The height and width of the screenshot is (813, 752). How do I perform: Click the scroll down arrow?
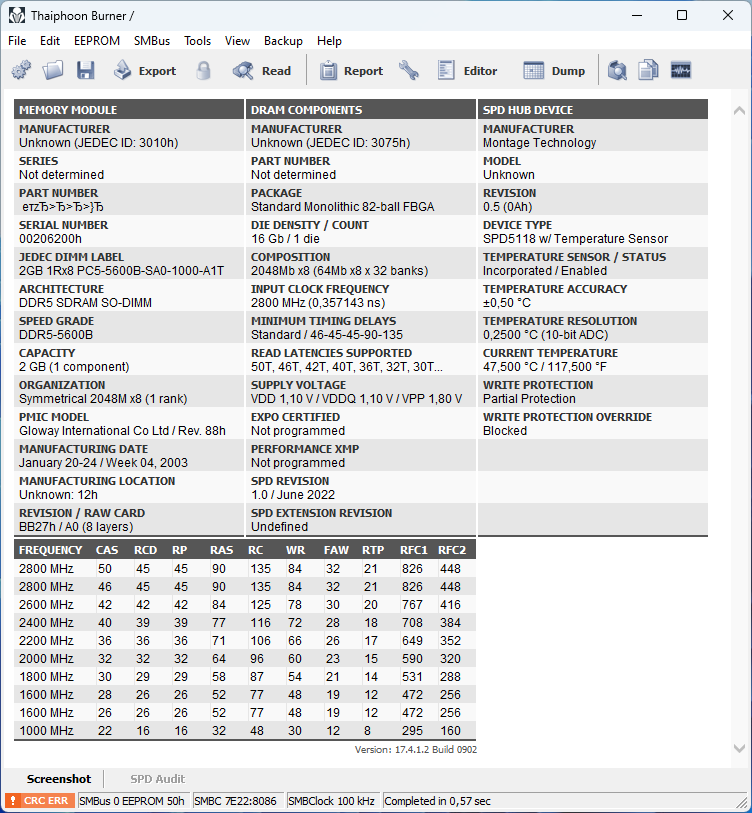(740, 748)
